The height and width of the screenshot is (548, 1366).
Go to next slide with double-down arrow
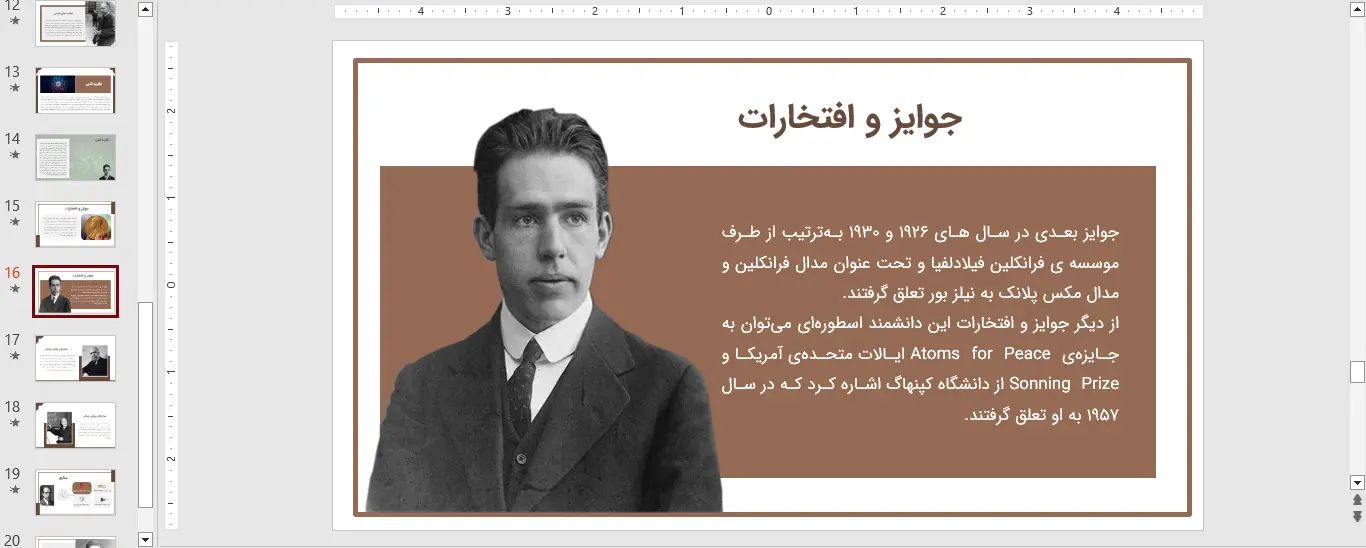[x=1357, y=516]
